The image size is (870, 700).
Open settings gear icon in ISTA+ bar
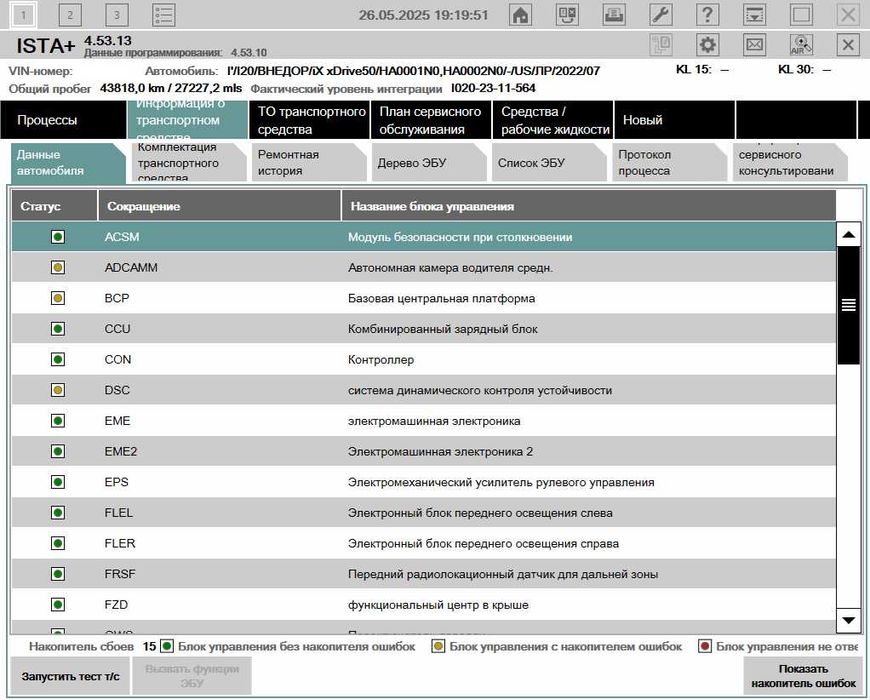(708, 45)
